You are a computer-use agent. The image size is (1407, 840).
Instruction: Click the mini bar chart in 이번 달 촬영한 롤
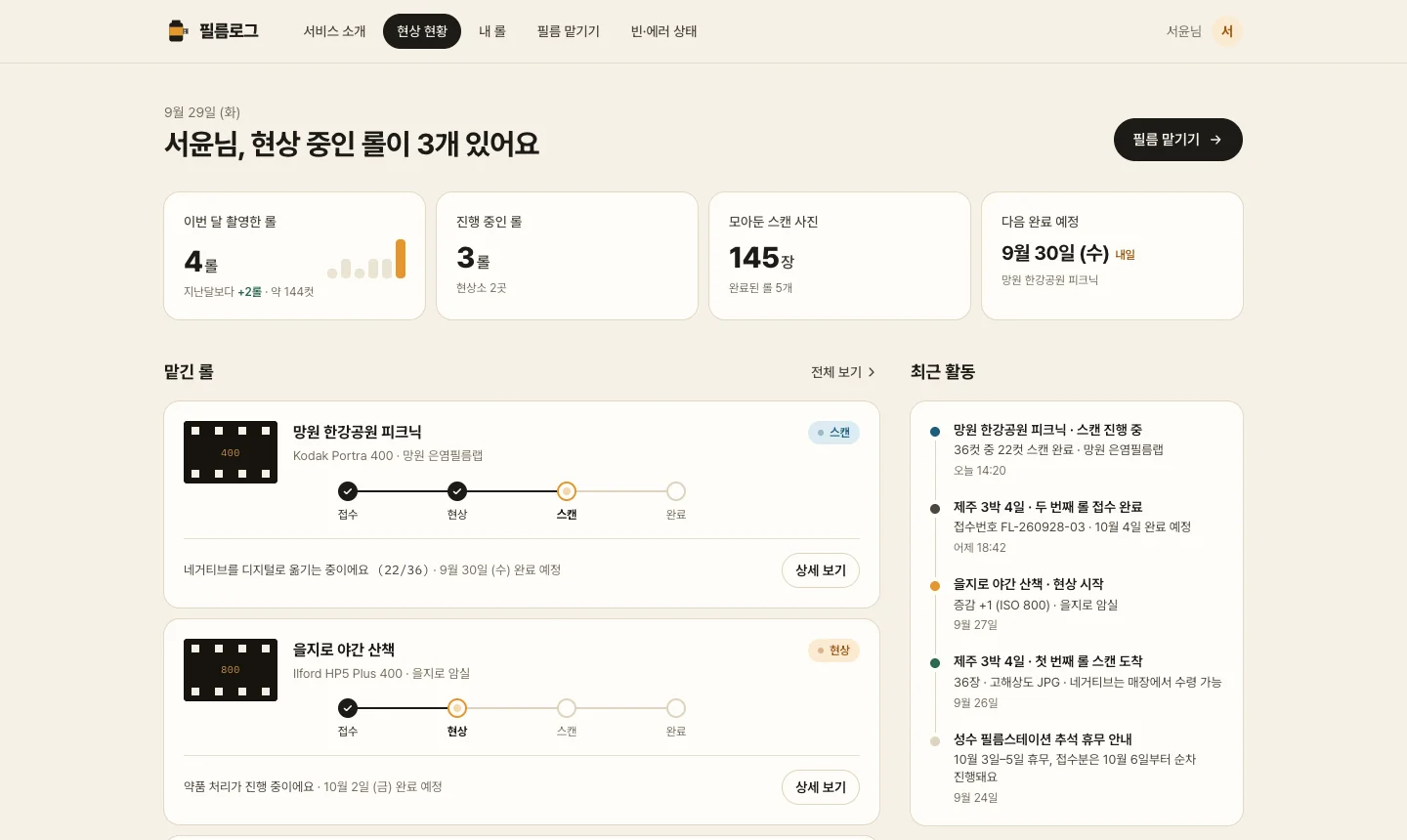click(x=366, y=259)
